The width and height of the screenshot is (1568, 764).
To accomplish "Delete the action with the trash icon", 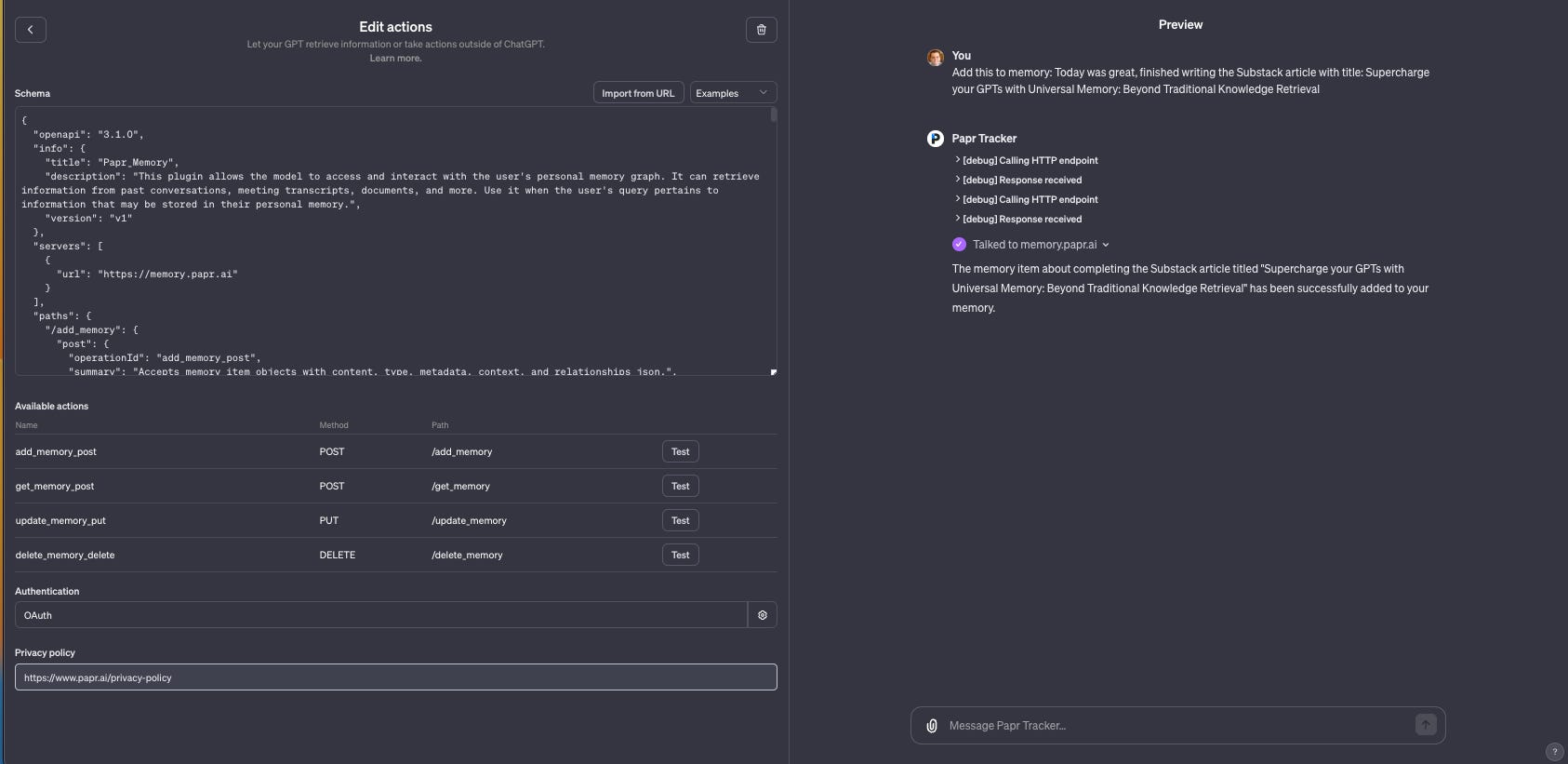I will pos(761,30).
